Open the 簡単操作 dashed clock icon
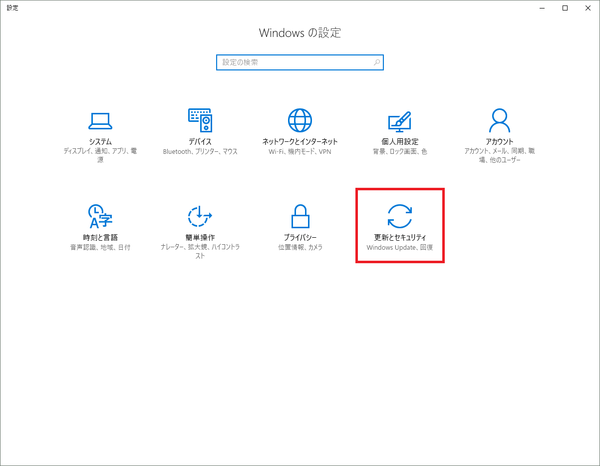600x466 pixels. (200, 217)
